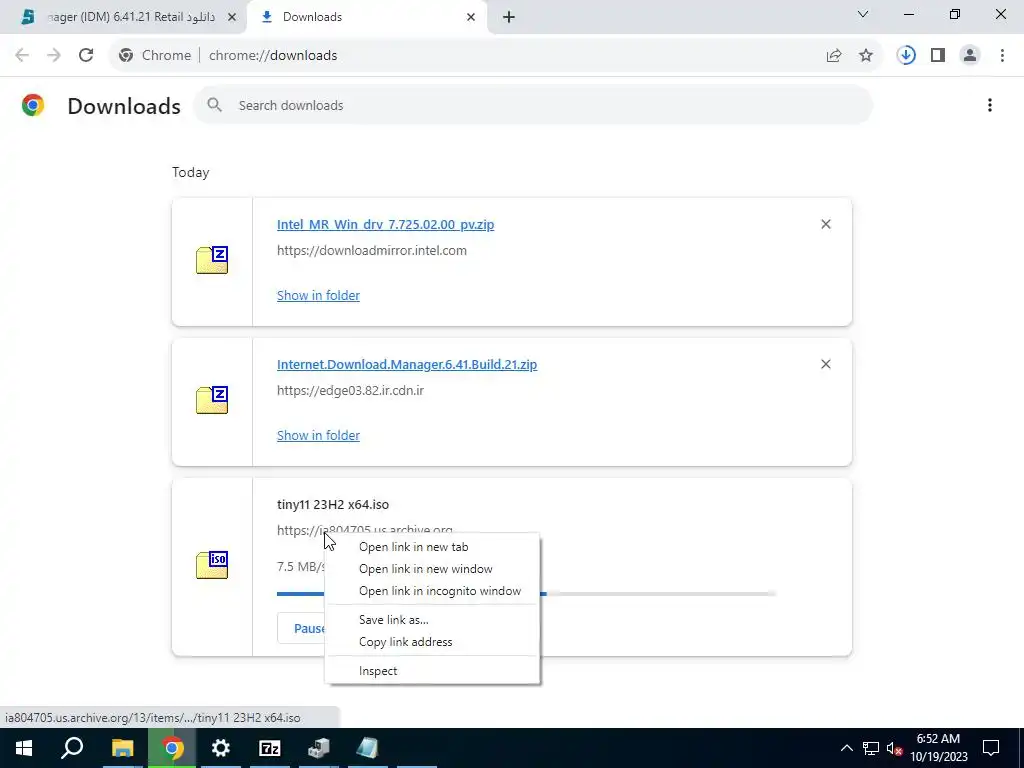Click the Intel zip file icon
The image size is (1024, 768).
212,260
